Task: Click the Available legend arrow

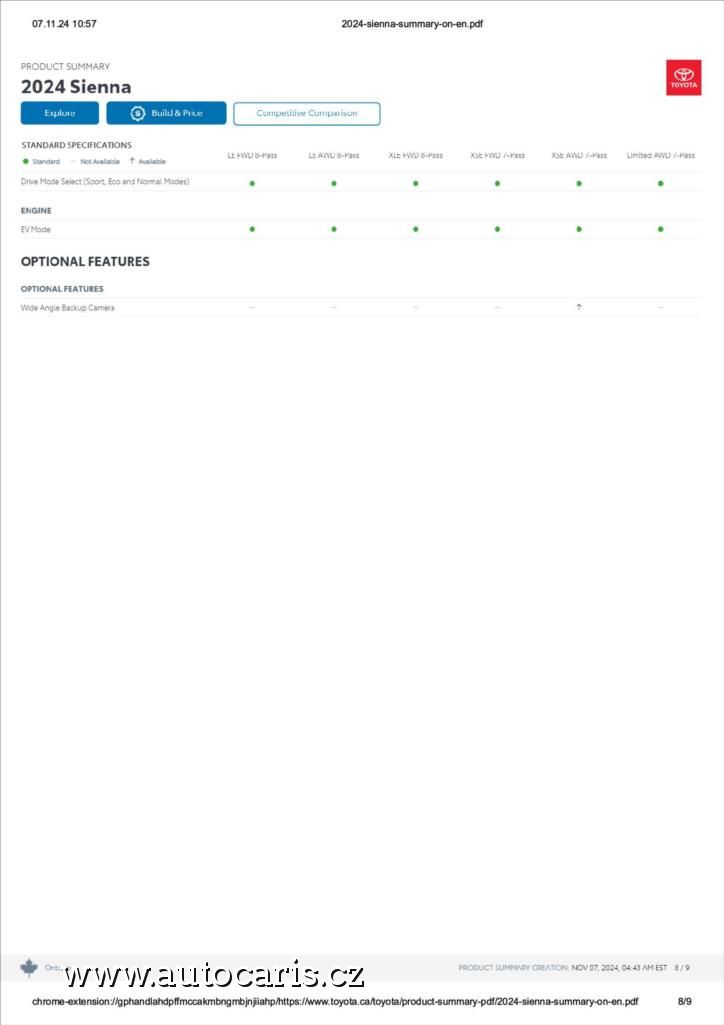Action: pos(132,161)
